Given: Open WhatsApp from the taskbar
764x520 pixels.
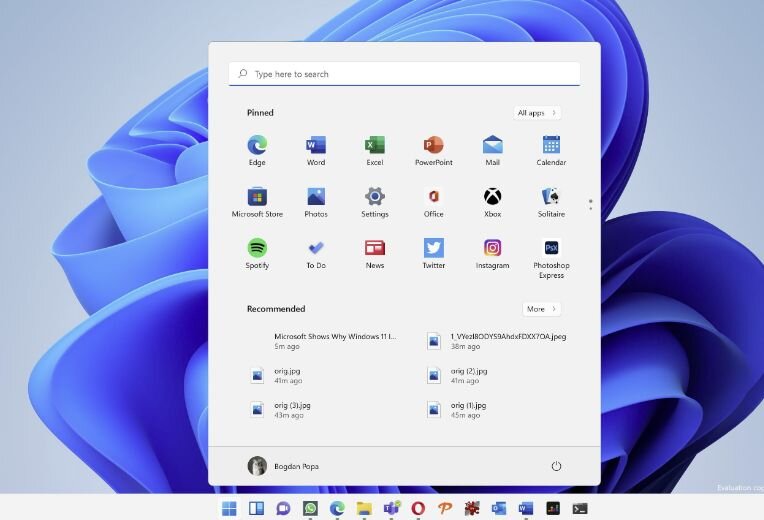Looking at the screenshot, I should (x=310, y=508).
